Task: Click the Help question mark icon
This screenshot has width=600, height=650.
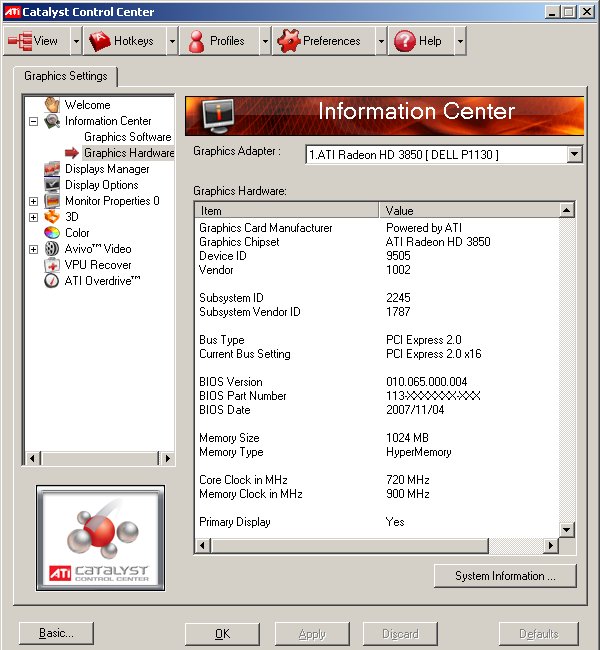Action: click(x=404, y=41)
